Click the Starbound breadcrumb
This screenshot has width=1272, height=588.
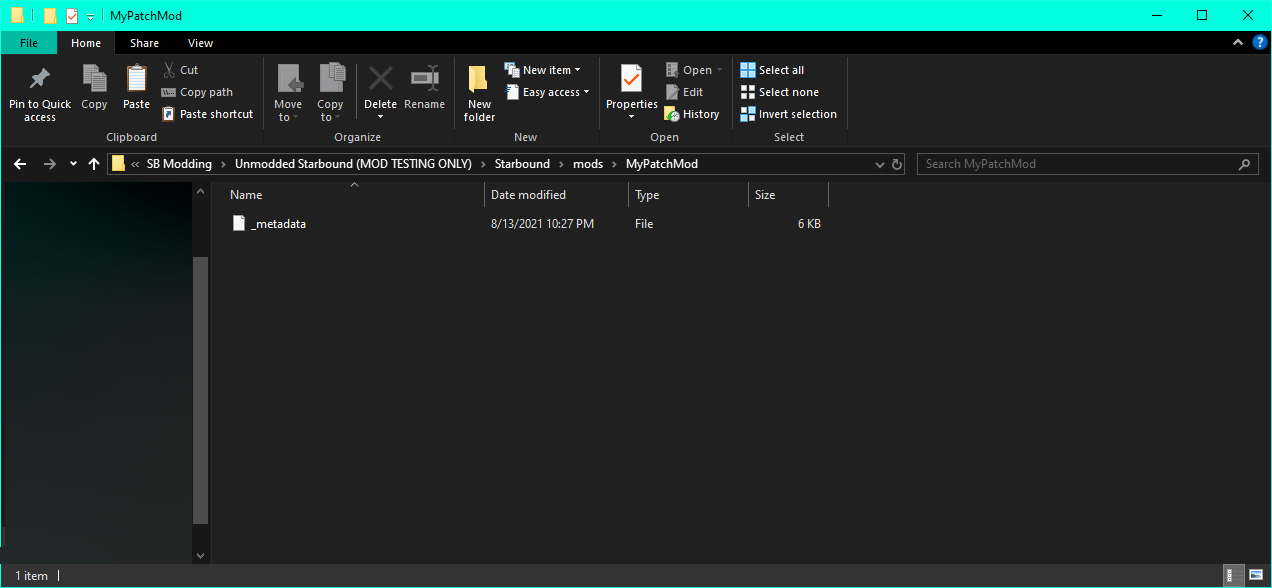pos(522,164)
